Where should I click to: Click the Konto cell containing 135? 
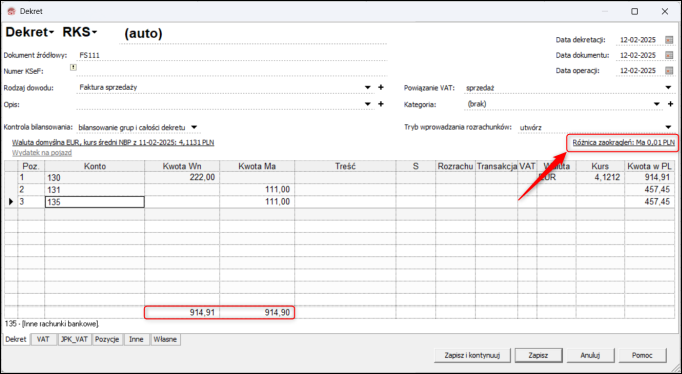tap(94, 202)
